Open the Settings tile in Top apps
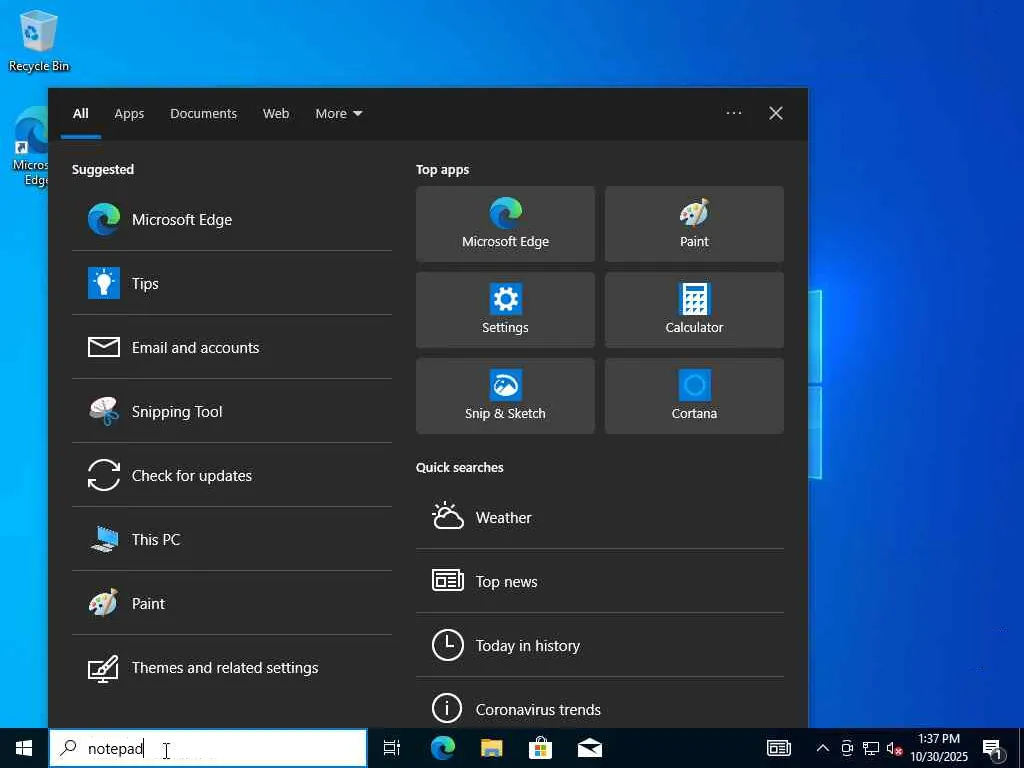The height and width of the screenshot is (768, 1024). coord(505,310)
